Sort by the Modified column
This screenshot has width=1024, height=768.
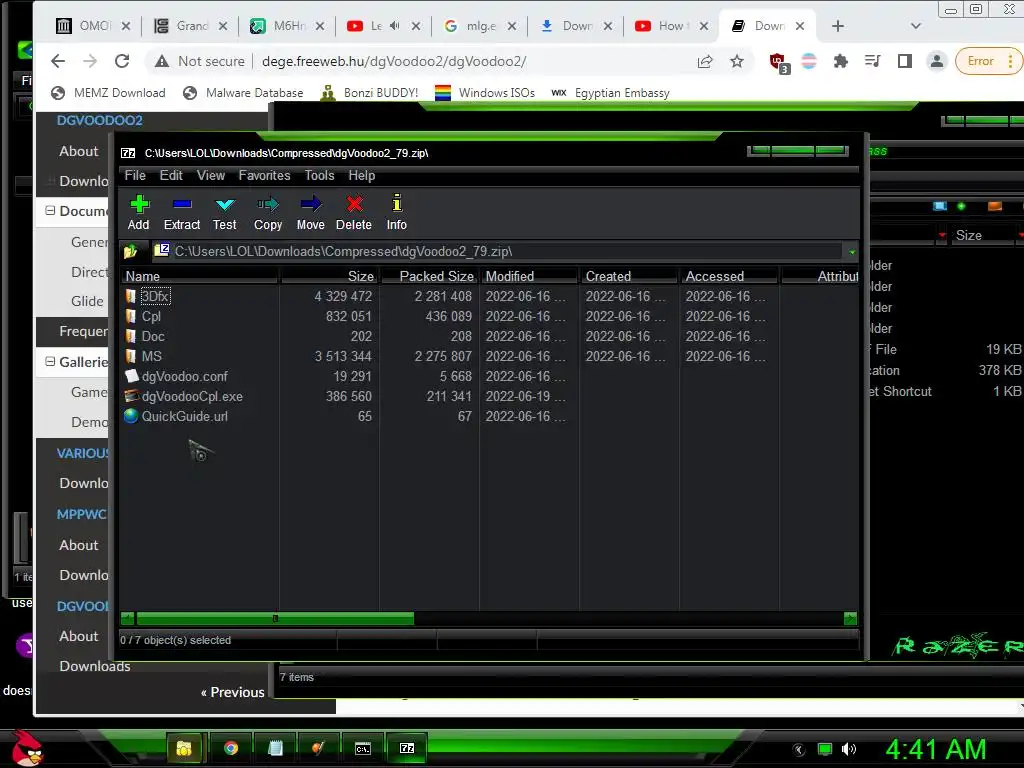(530, 276)
